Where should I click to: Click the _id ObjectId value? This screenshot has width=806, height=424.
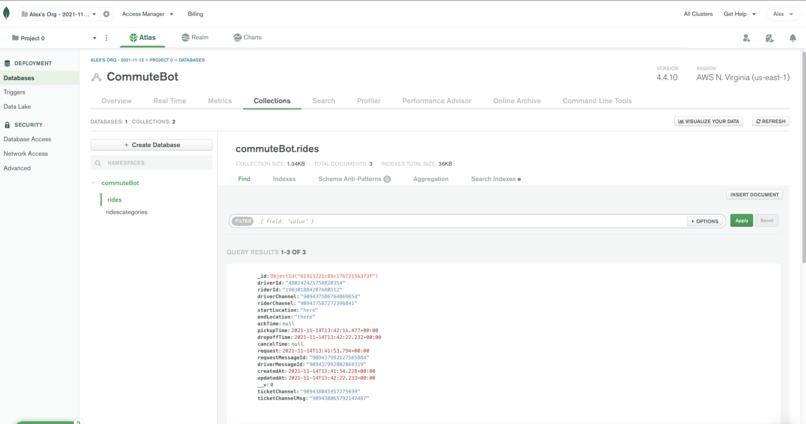click(324, 276)
